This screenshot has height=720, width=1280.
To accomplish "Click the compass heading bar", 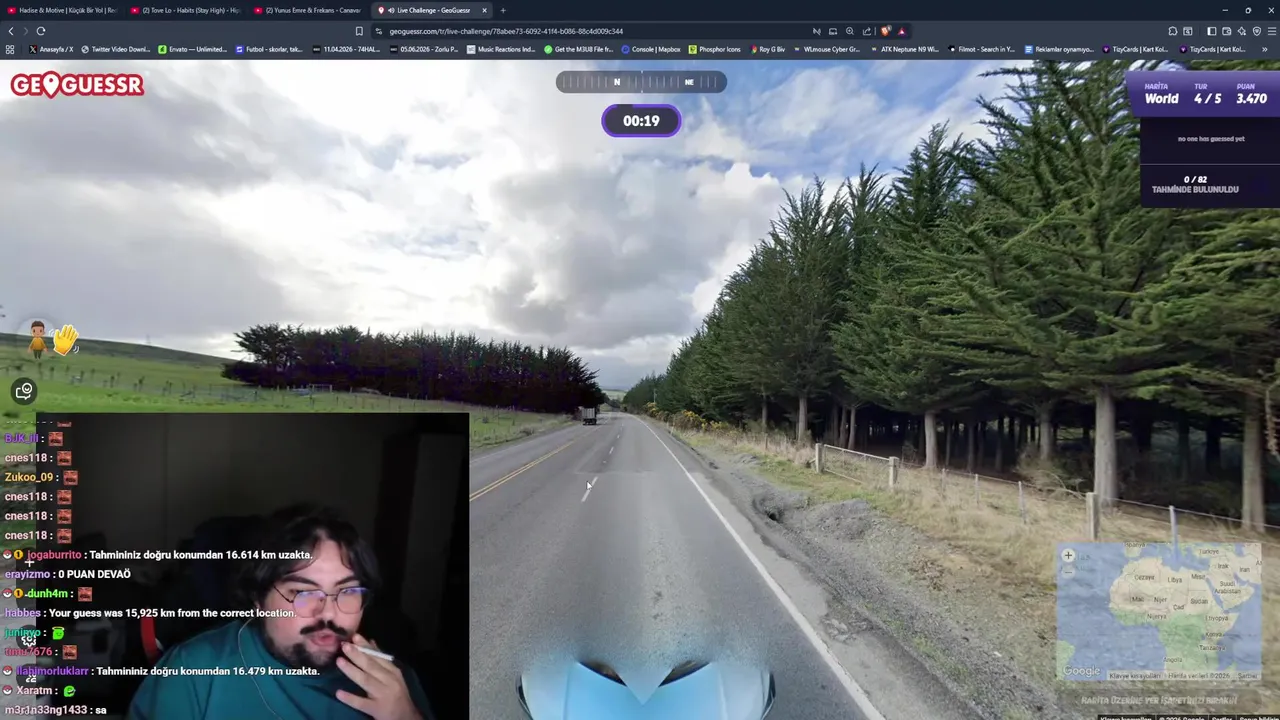I will [641, 82].
